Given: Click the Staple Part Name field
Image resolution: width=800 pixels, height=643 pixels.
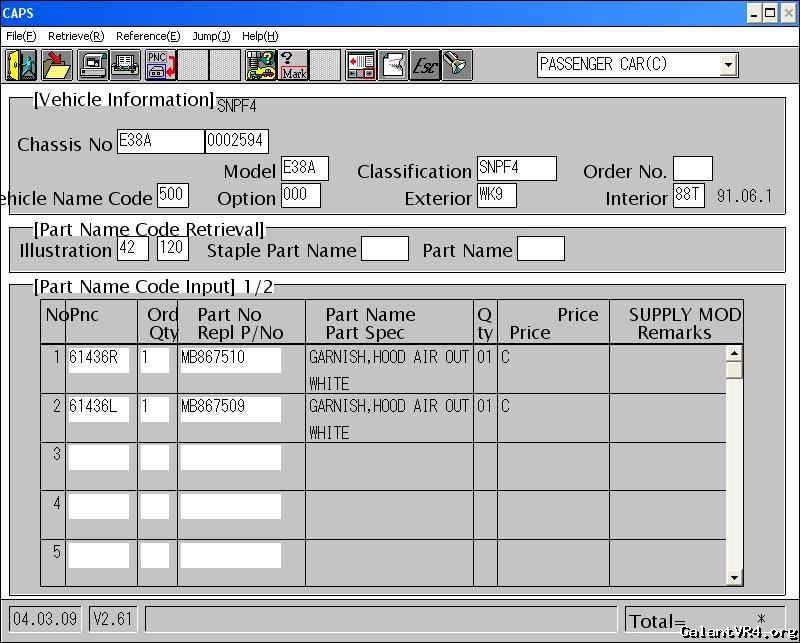Looking at the screenshot, I should tap(384, 249).
